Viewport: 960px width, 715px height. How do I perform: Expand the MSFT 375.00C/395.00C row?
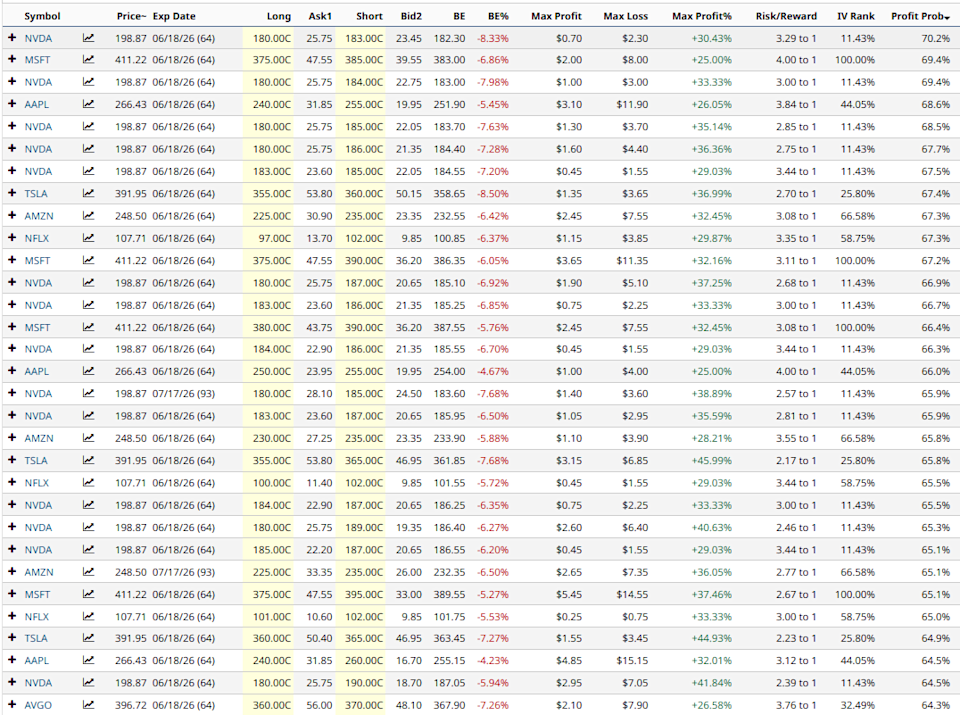[x=12, y=594]
